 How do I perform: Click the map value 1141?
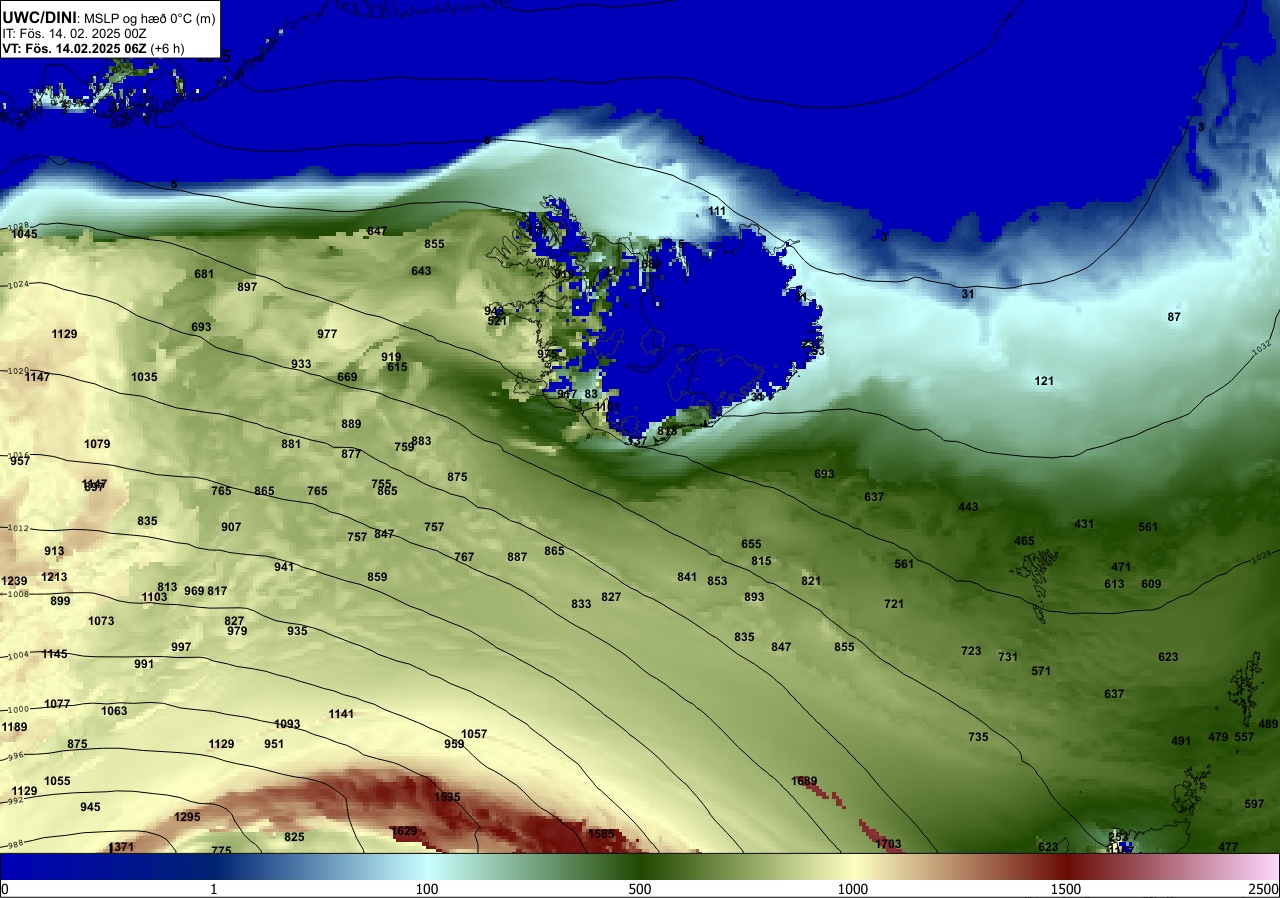[341, 714]
